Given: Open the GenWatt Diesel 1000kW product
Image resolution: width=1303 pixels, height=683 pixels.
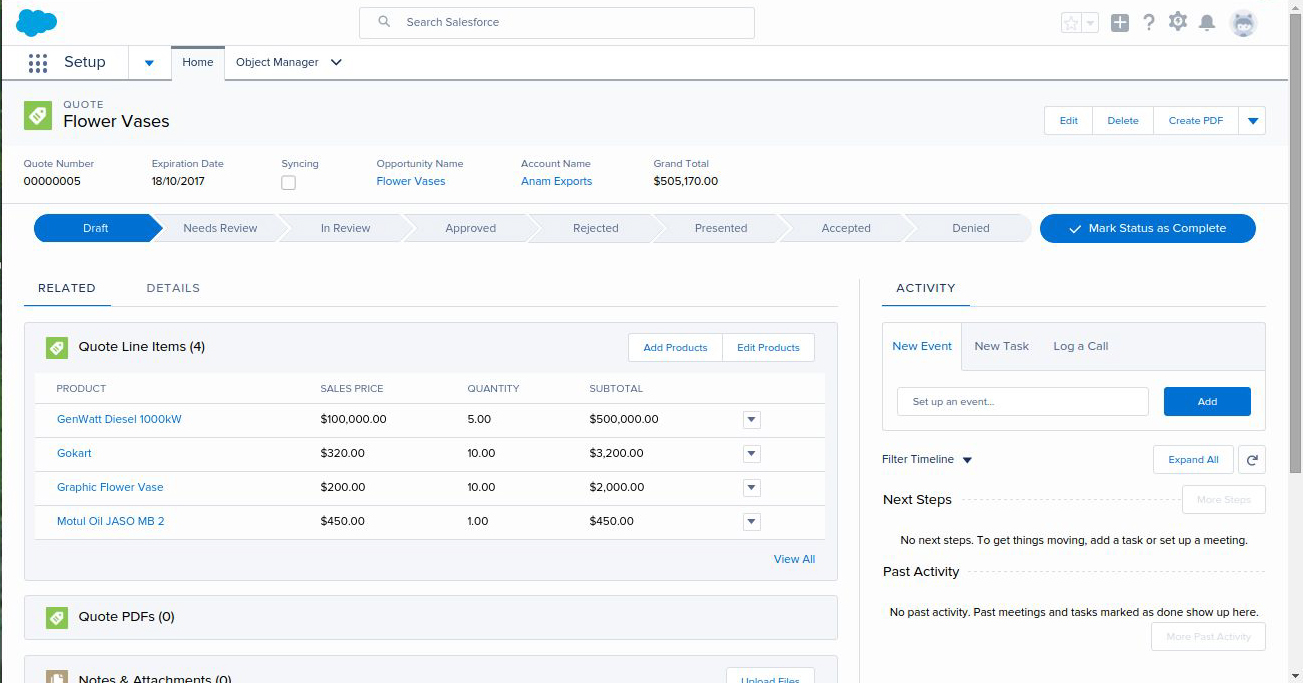Looking at the screenshot, I should (x=119, y=419).
